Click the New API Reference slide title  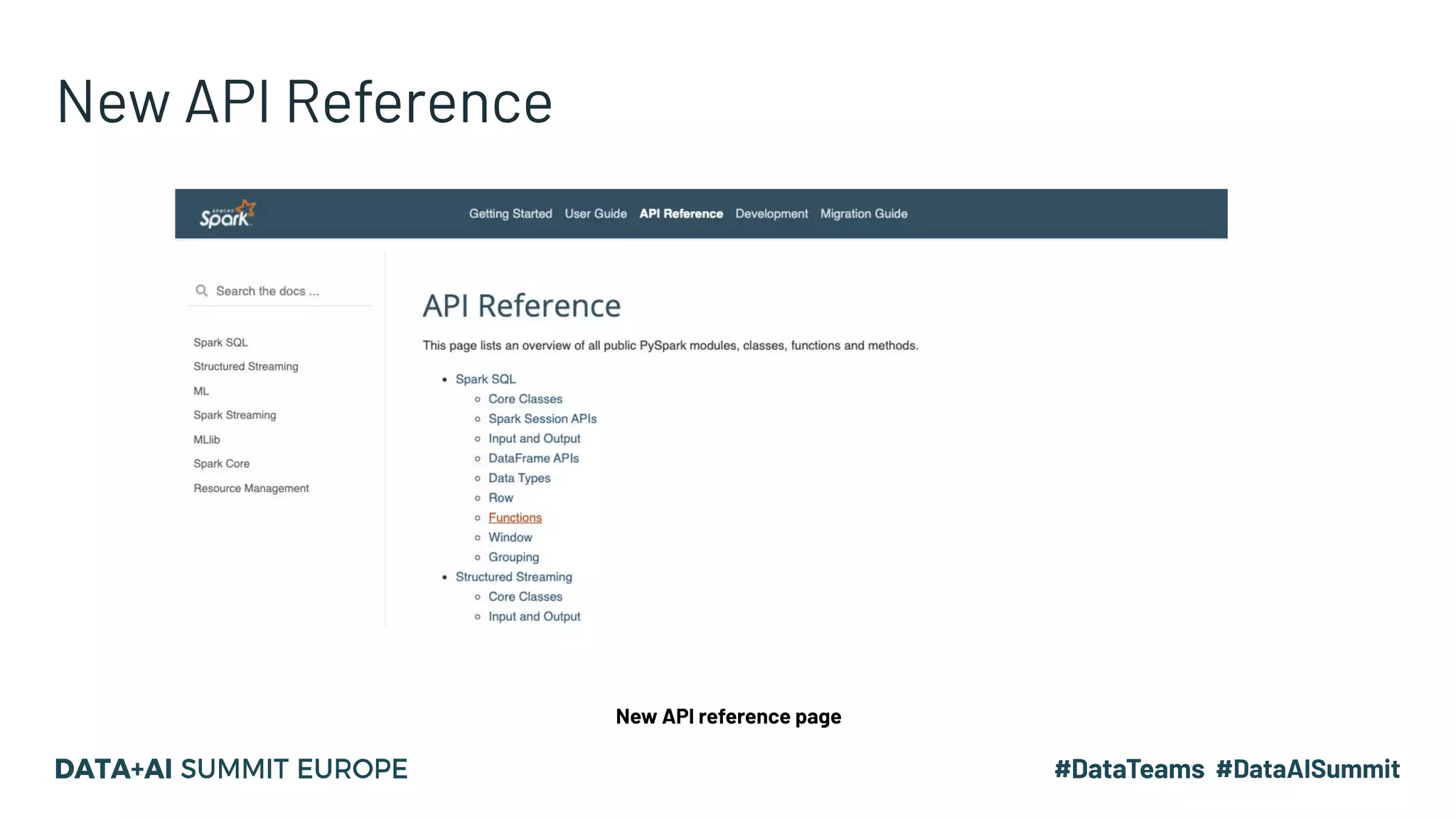coord(304,101)
